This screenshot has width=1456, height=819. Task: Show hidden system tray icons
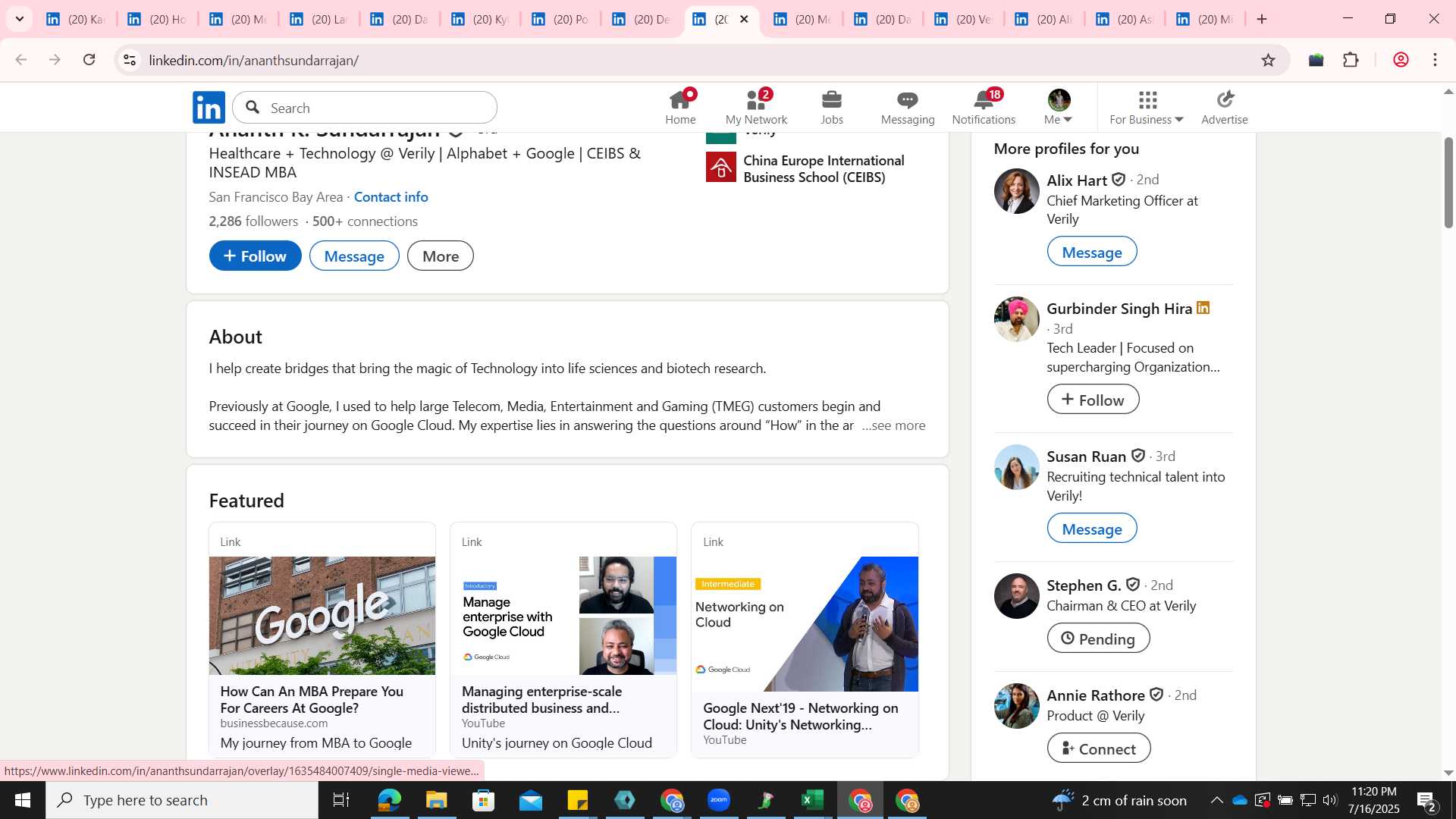pyautogui.click(x=1216, y=800)
